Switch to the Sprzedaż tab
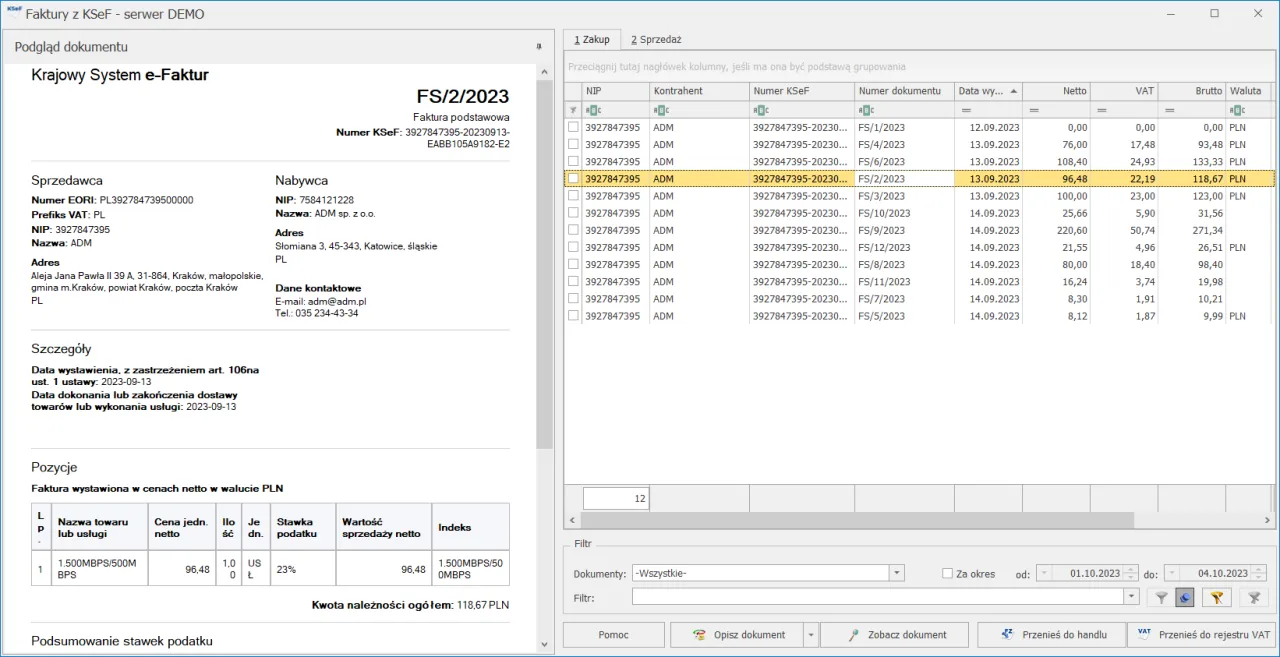Image resolution: width=1280 pixels, height=657 pixels. point(656,39)
